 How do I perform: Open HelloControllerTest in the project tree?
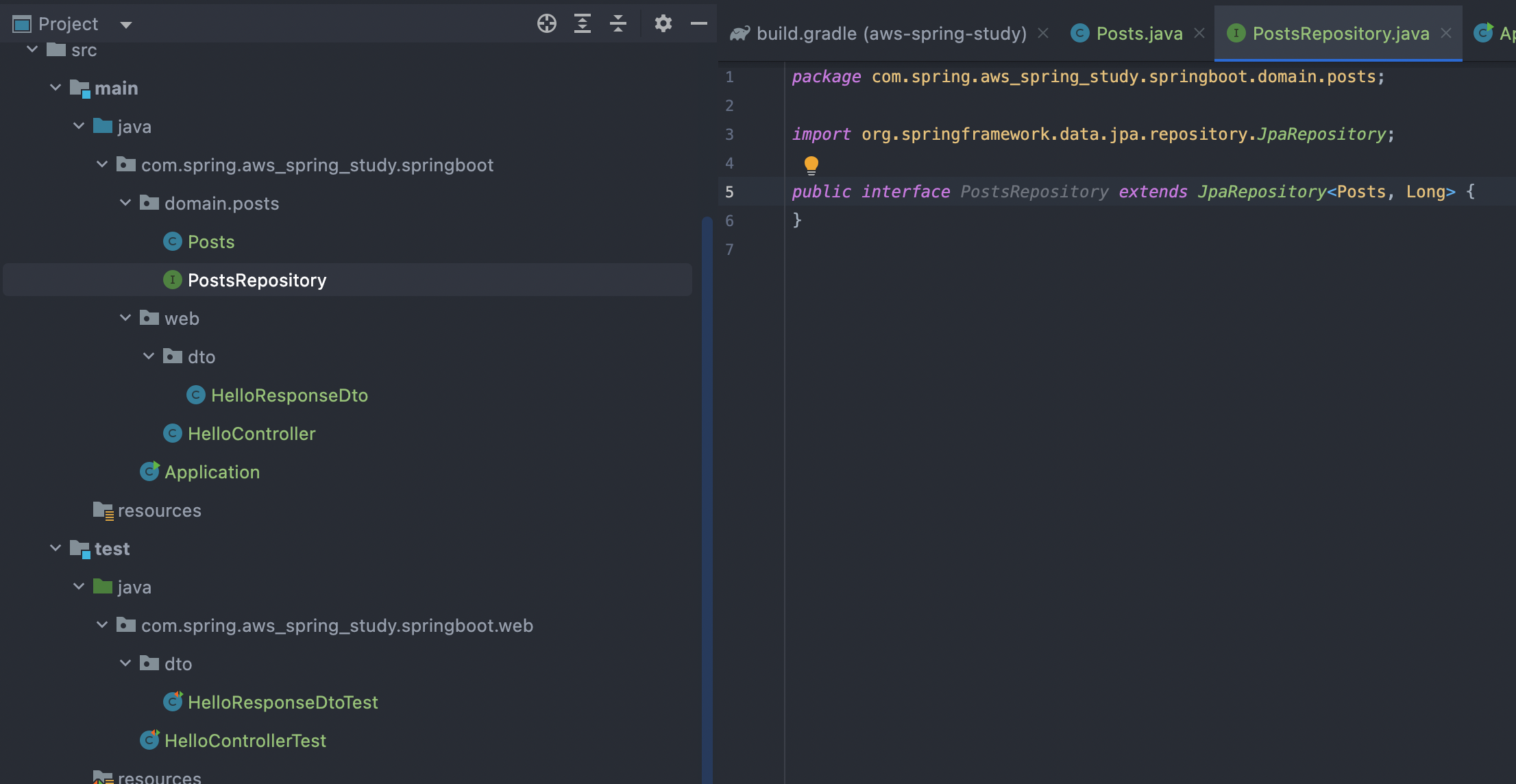[x=245, y=741]
